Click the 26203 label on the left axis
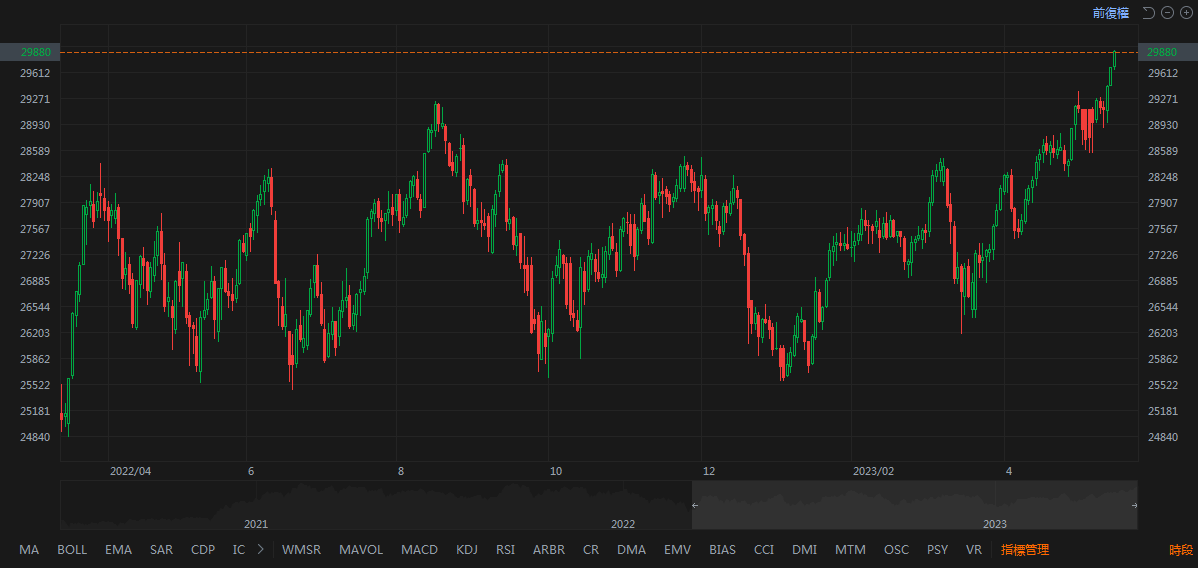 37,333
